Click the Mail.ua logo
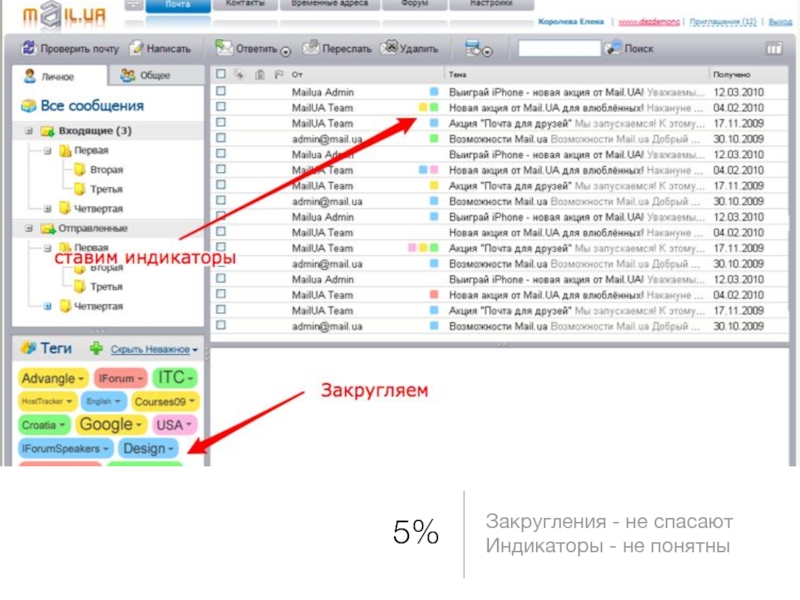This screenshot has width=800, height=600. [63, 16]
